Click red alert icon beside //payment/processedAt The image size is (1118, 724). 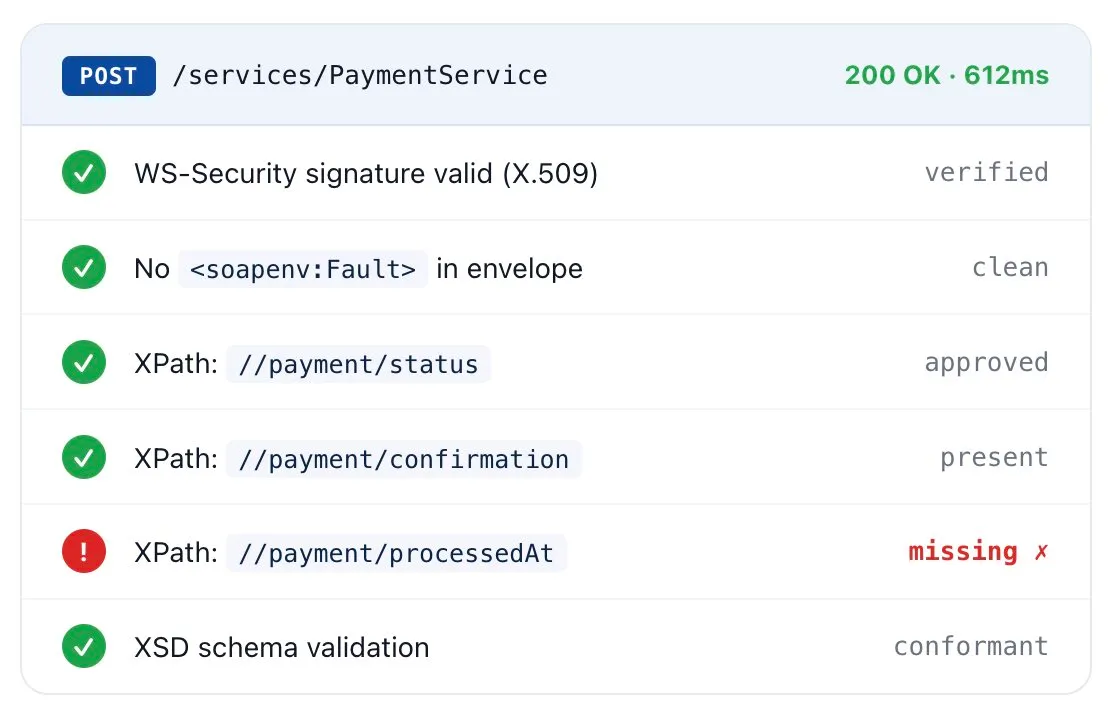pyautogui.click(x=84, y=551)
